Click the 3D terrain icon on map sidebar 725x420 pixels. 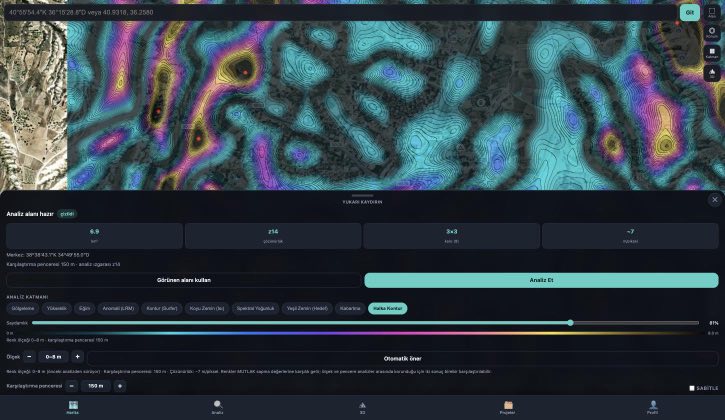click(712, 73)
